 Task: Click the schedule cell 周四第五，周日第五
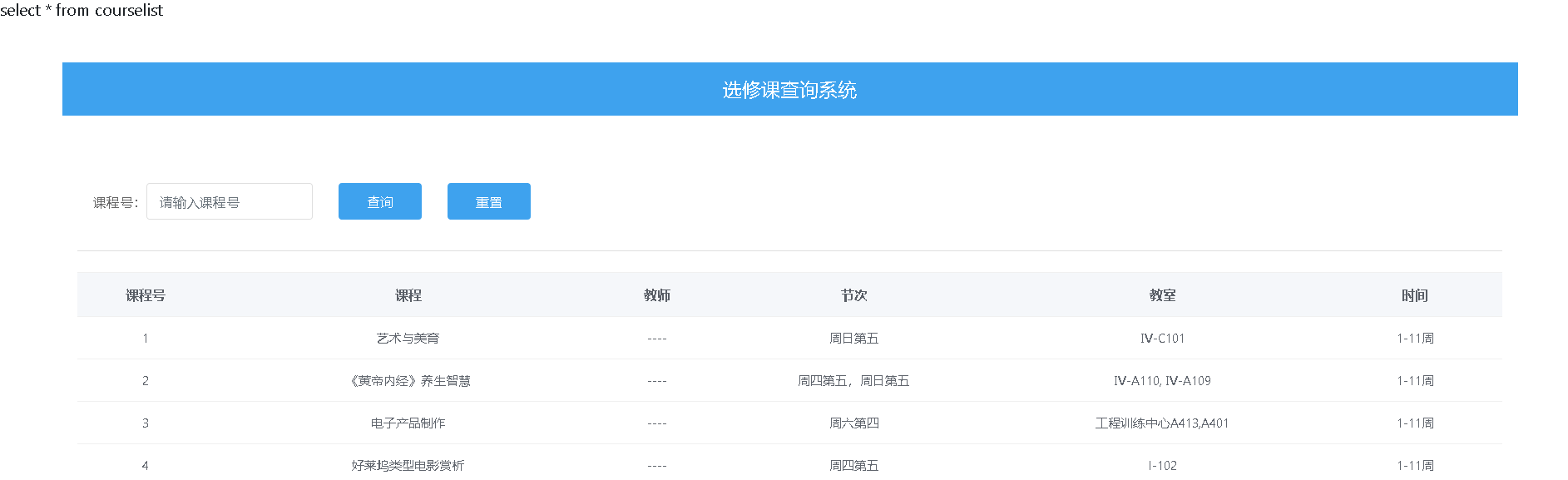coord(854,381)
